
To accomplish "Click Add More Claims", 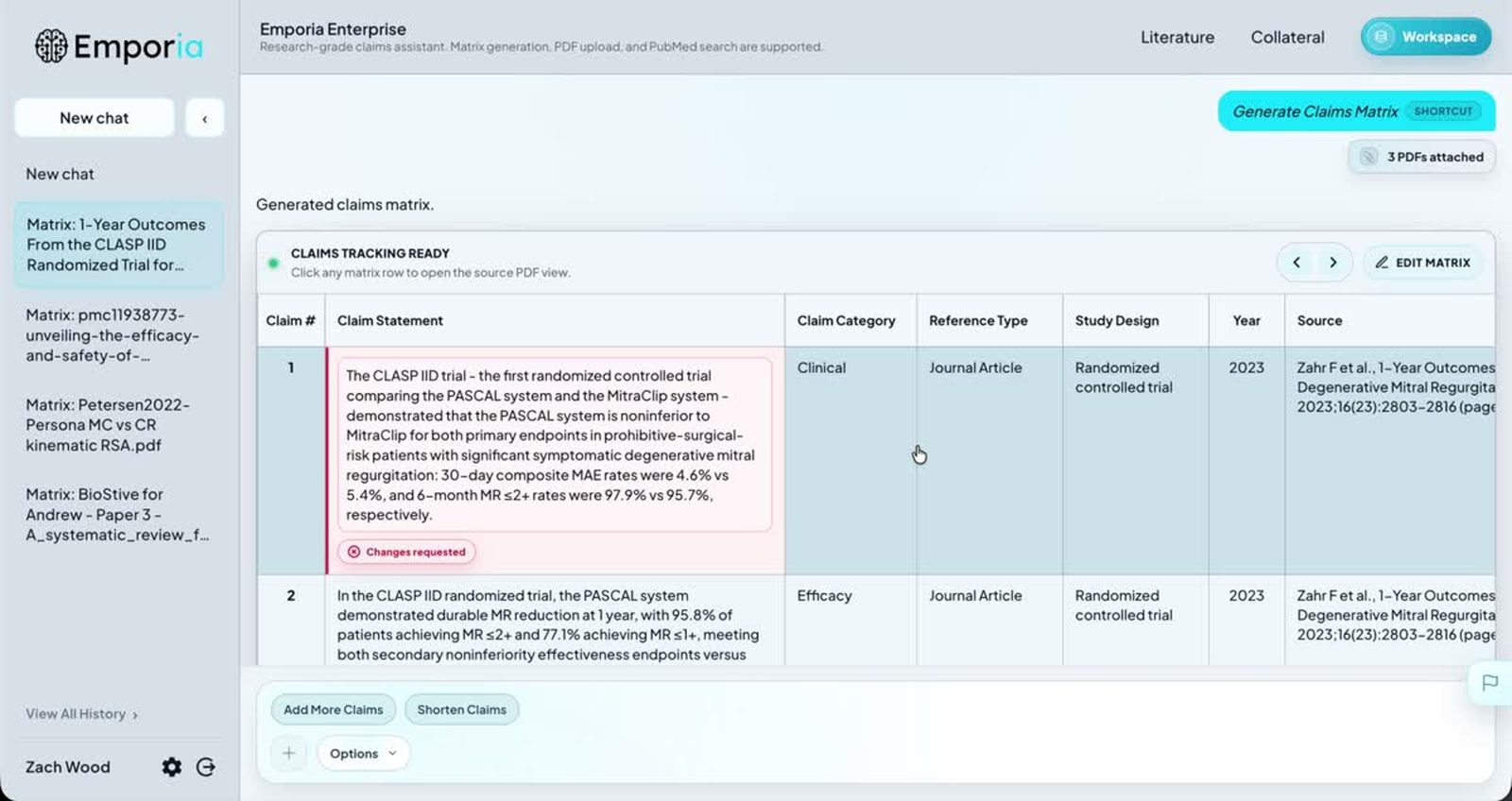I will click(333, 709).
